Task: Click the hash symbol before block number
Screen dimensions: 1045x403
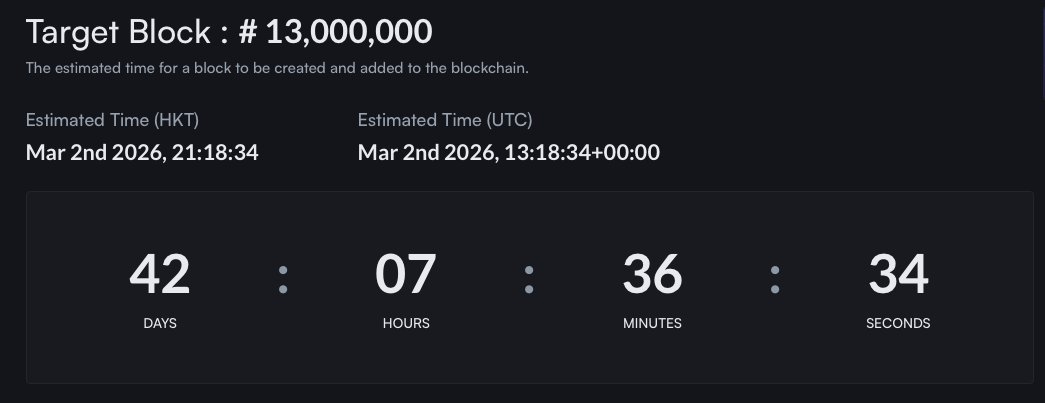Action: (249, 32)
